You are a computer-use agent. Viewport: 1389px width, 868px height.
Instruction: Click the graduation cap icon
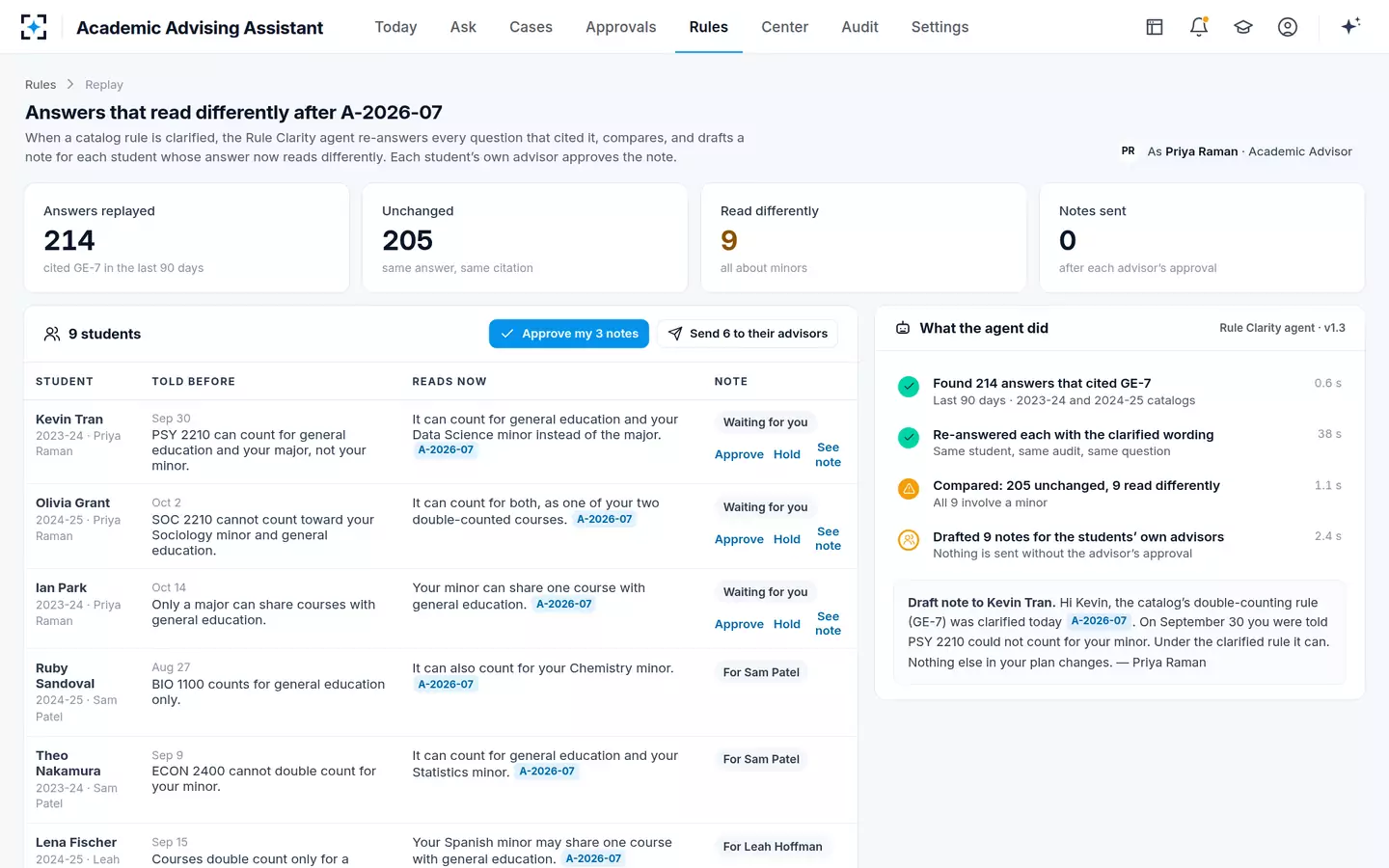coord(1243,27)
